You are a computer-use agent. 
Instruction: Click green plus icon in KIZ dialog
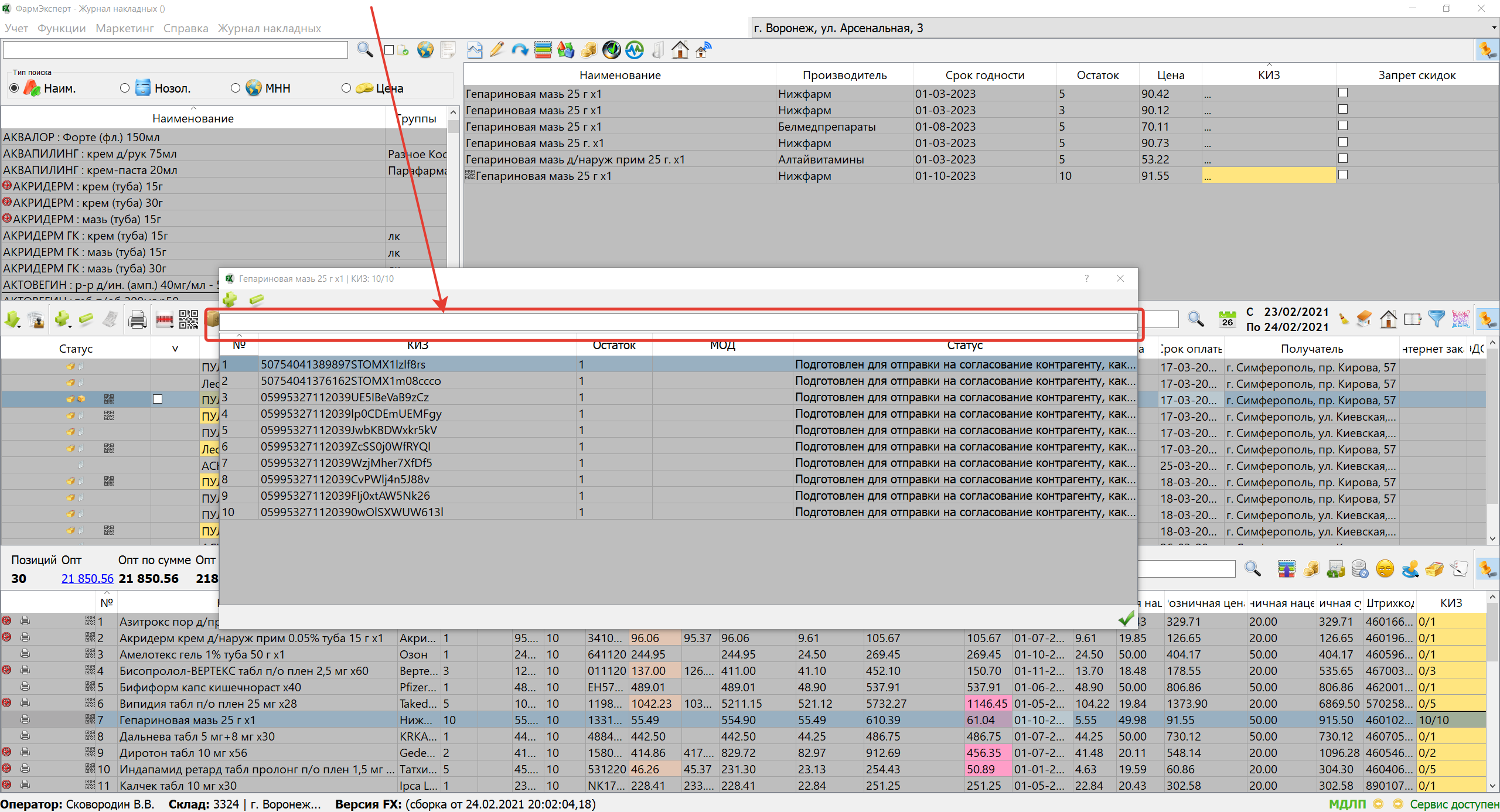click(230, 299)
